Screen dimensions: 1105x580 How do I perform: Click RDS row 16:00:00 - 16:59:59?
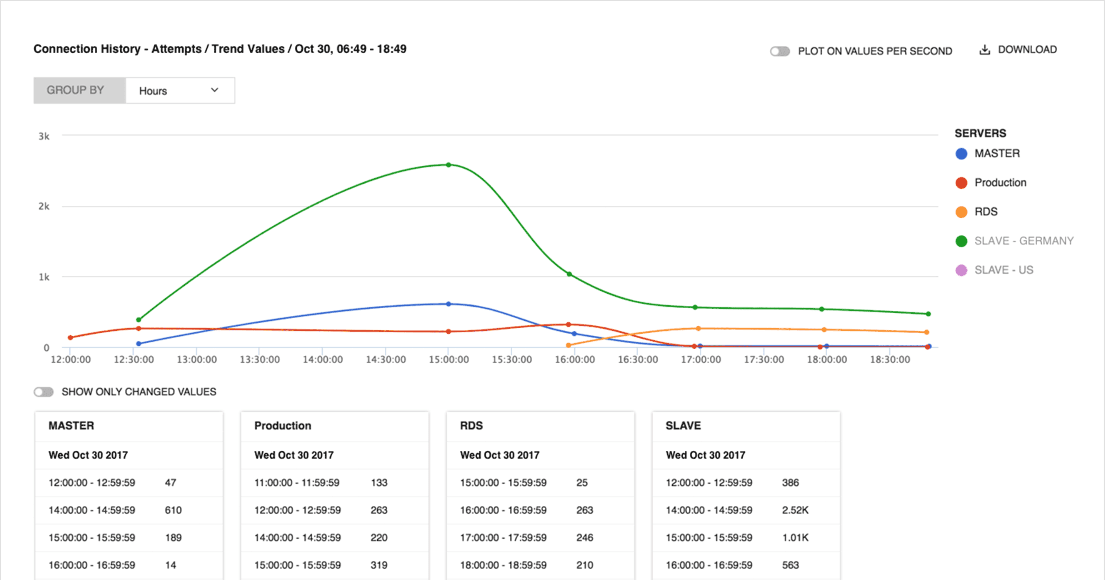pos(539,510)
